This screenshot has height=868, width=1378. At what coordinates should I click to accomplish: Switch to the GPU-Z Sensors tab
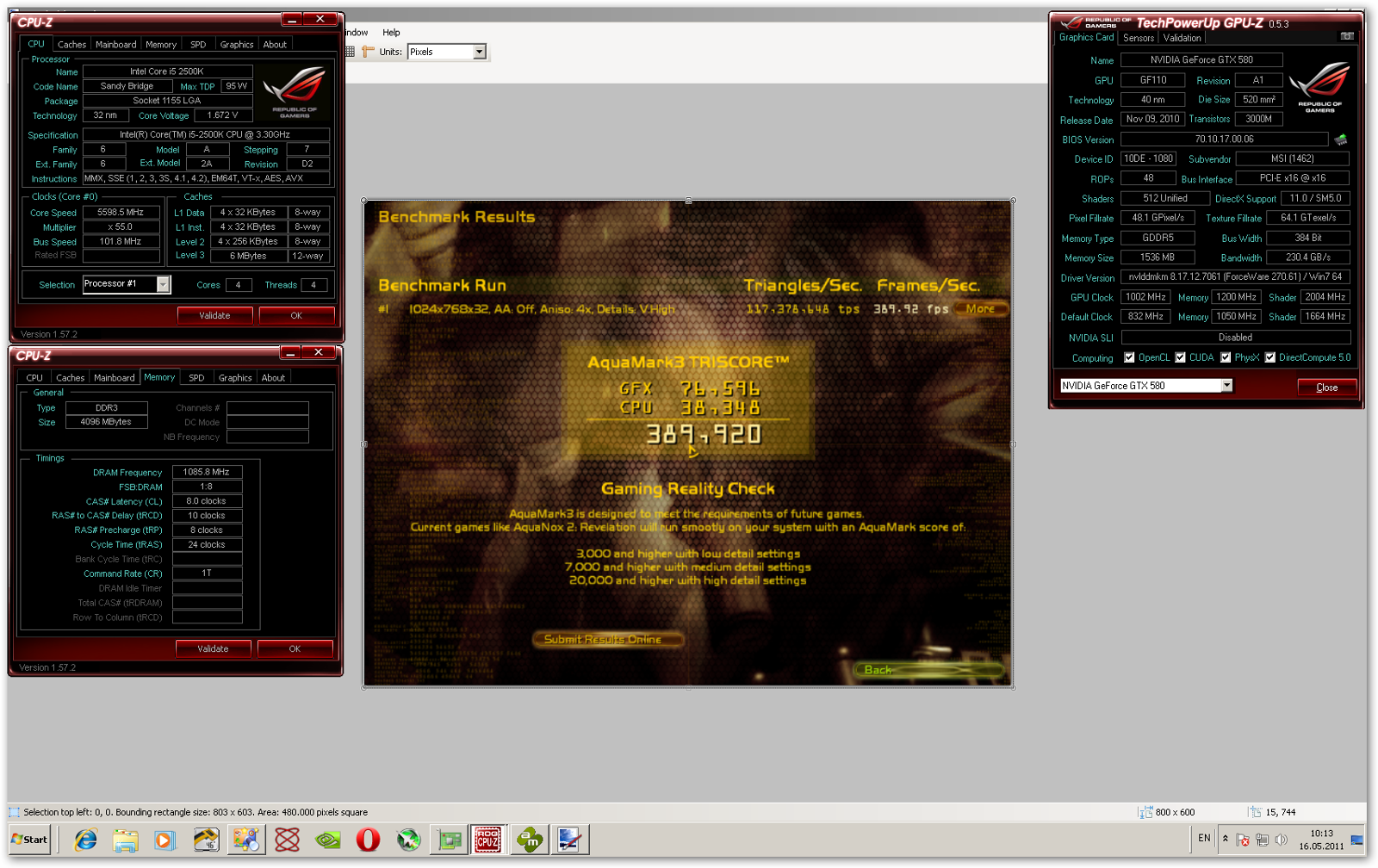coord(1138,38)
